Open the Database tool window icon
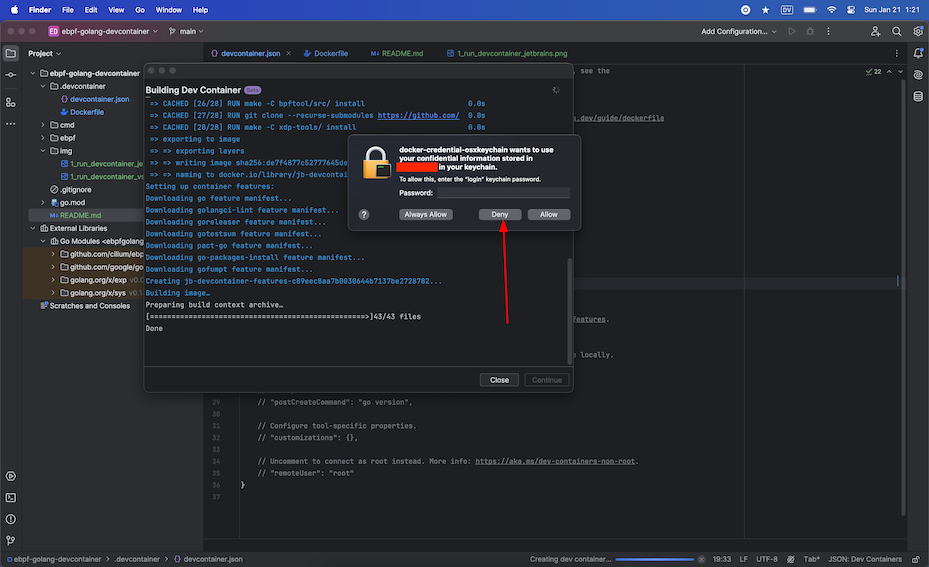Viewport: 929px width, 567px height. (918, 96)
